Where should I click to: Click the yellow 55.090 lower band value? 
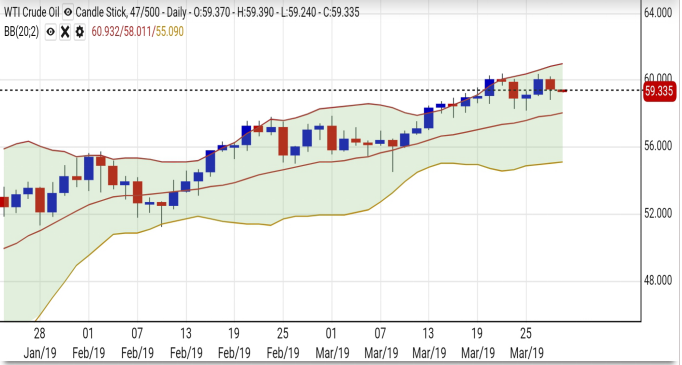[170, 32]
